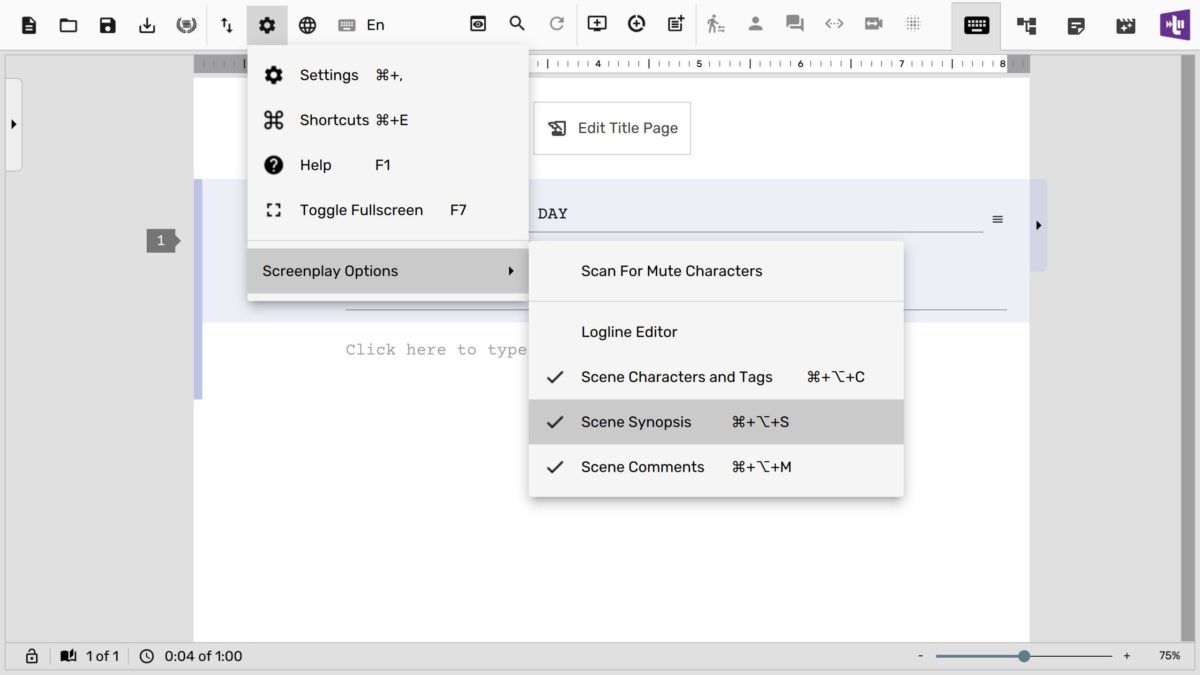Open the dialogues chat icon
Image resolution: width=1200 pixels, height=675 pixels.
[x=794, y=24]
